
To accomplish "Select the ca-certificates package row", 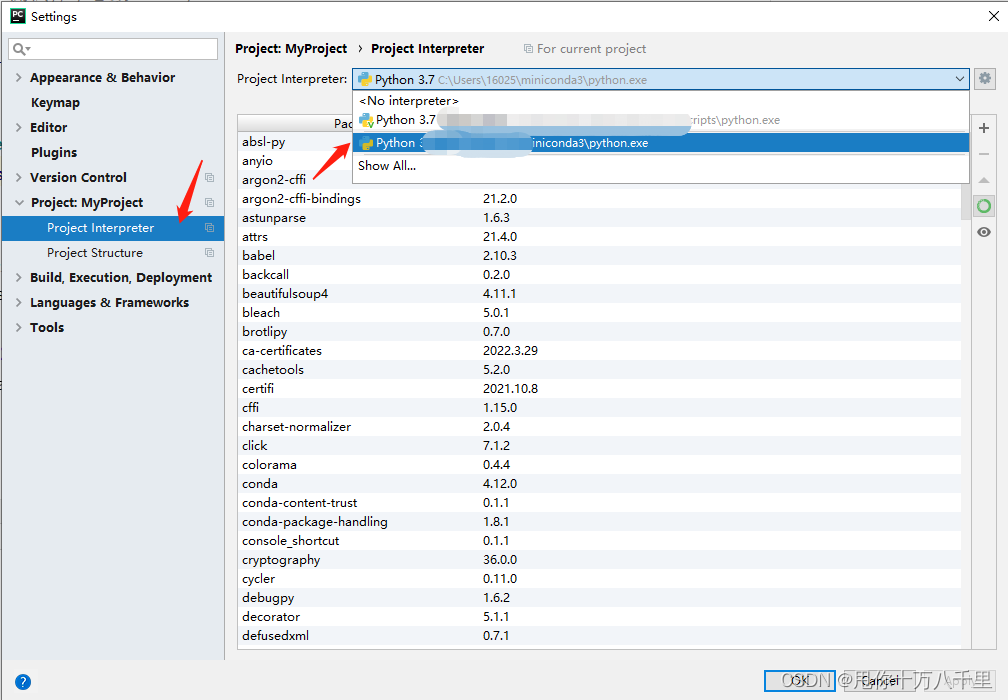I will [599, 351].
